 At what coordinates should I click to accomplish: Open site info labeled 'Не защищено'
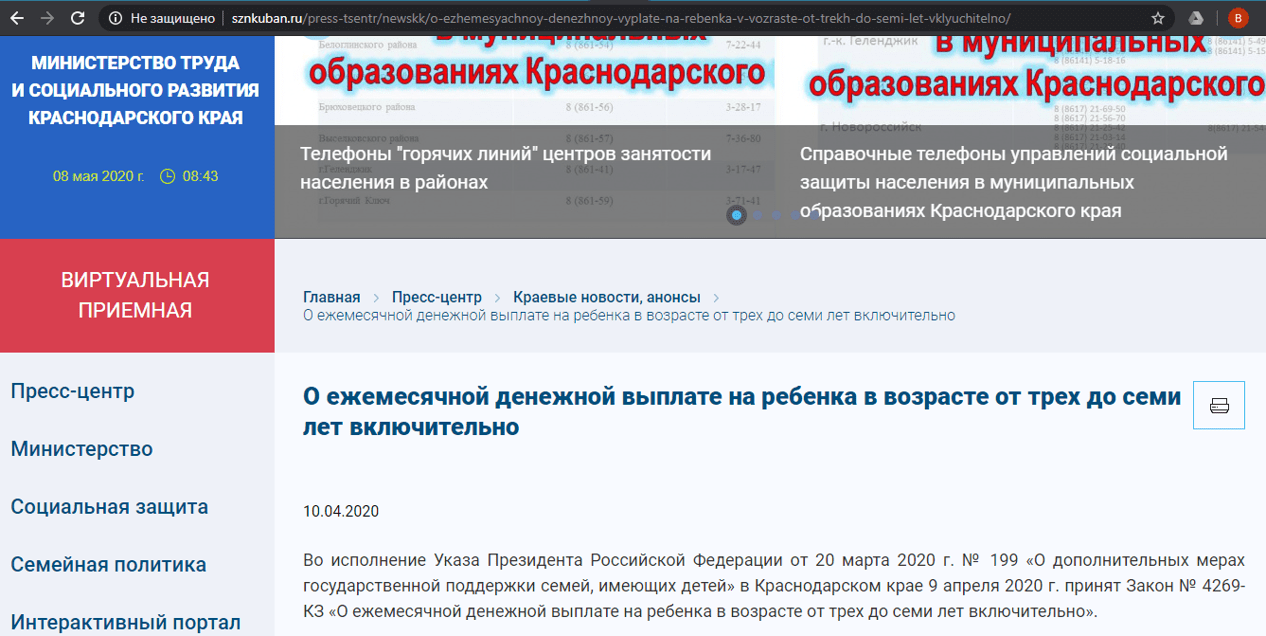click(x=162, y=18)
